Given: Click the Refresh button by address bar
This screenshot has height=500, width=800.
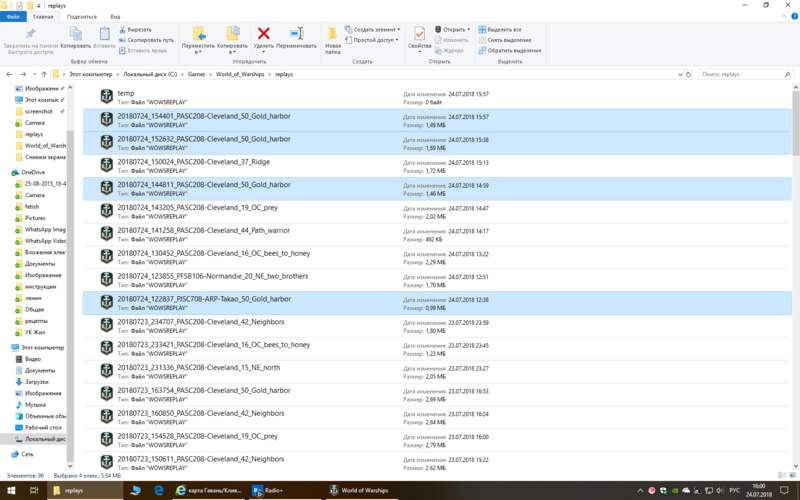Looking at the screenshot, I should click(x=688, y=74).
